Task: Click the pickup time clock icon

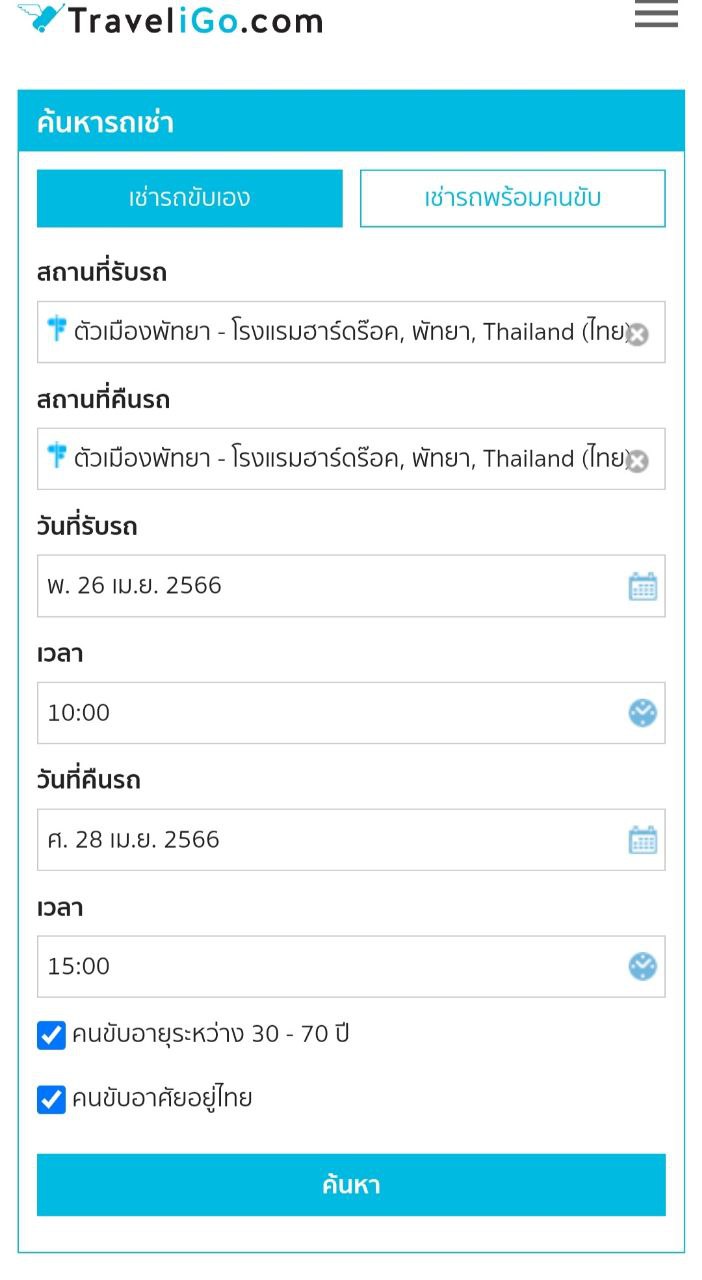Action: click(642, 713)
